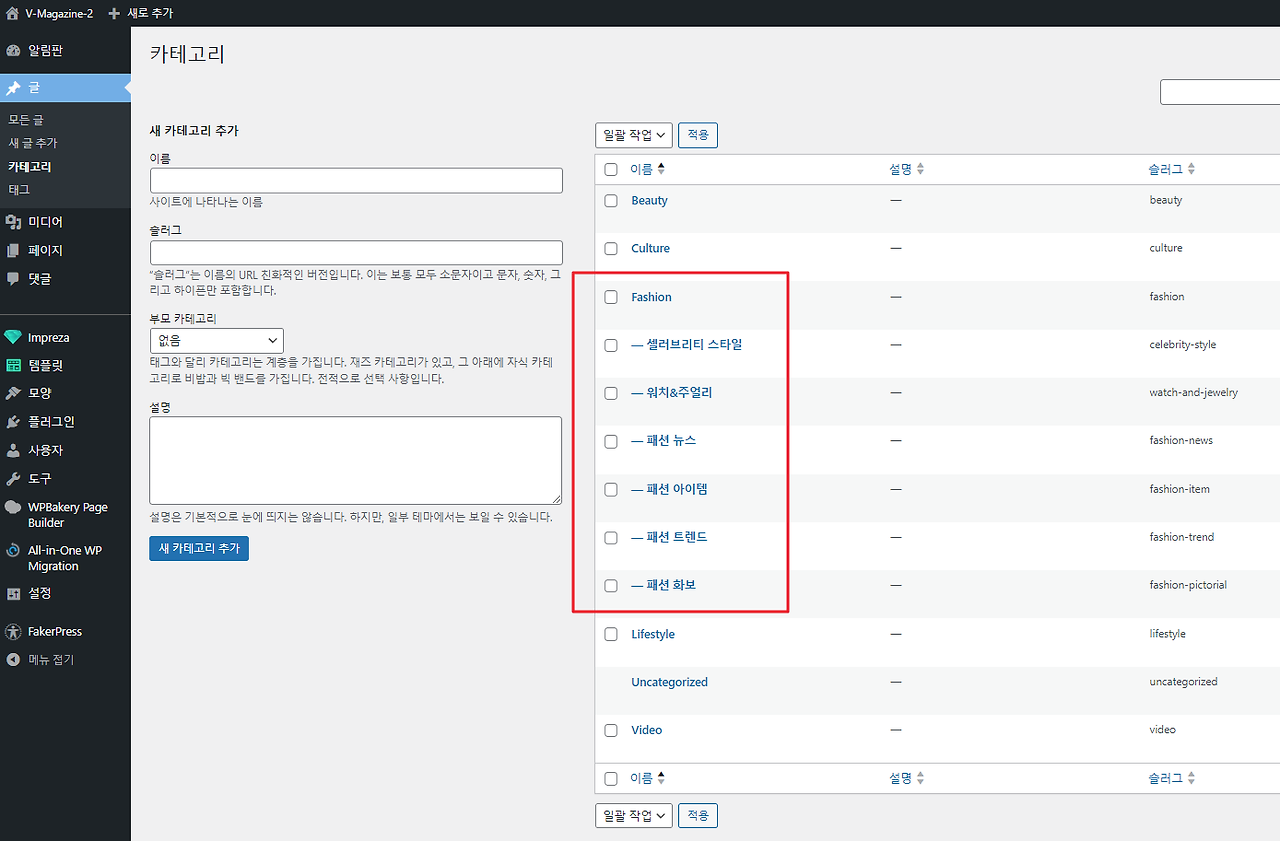Click the 미디어 media icon
1280x841 pixels.
pos(13,222)
